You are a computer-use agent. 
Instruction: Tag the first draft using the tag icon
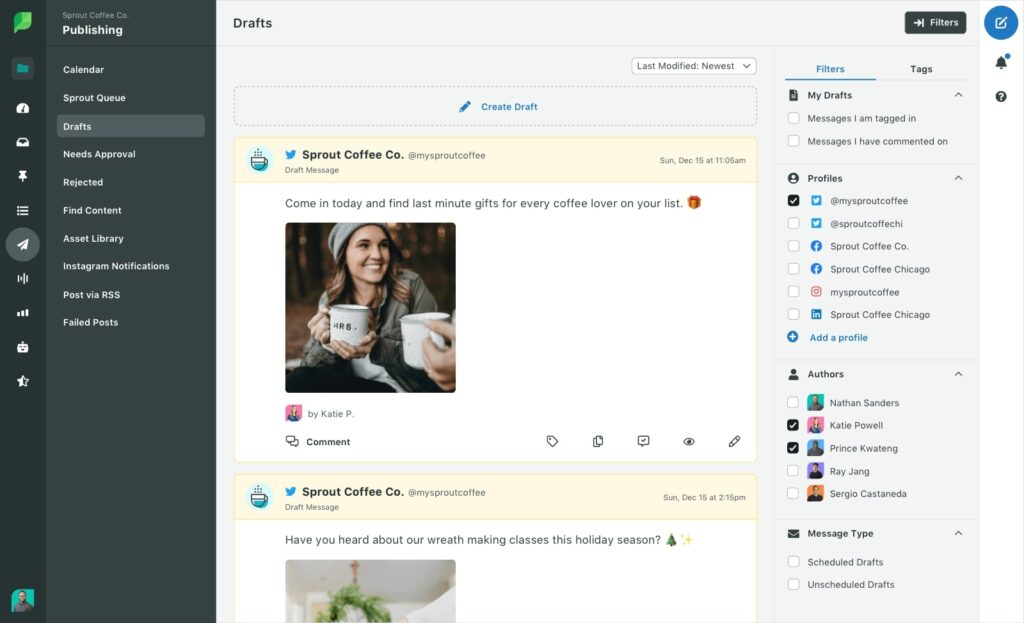tap(552, 441)
